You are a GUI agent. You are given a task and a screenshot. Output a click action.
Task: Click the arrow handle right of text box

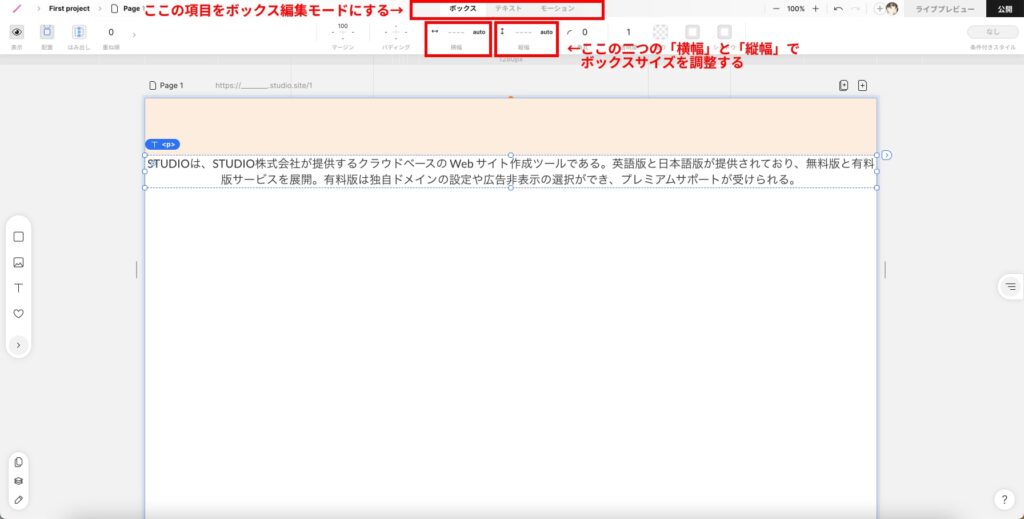point(886,155)
